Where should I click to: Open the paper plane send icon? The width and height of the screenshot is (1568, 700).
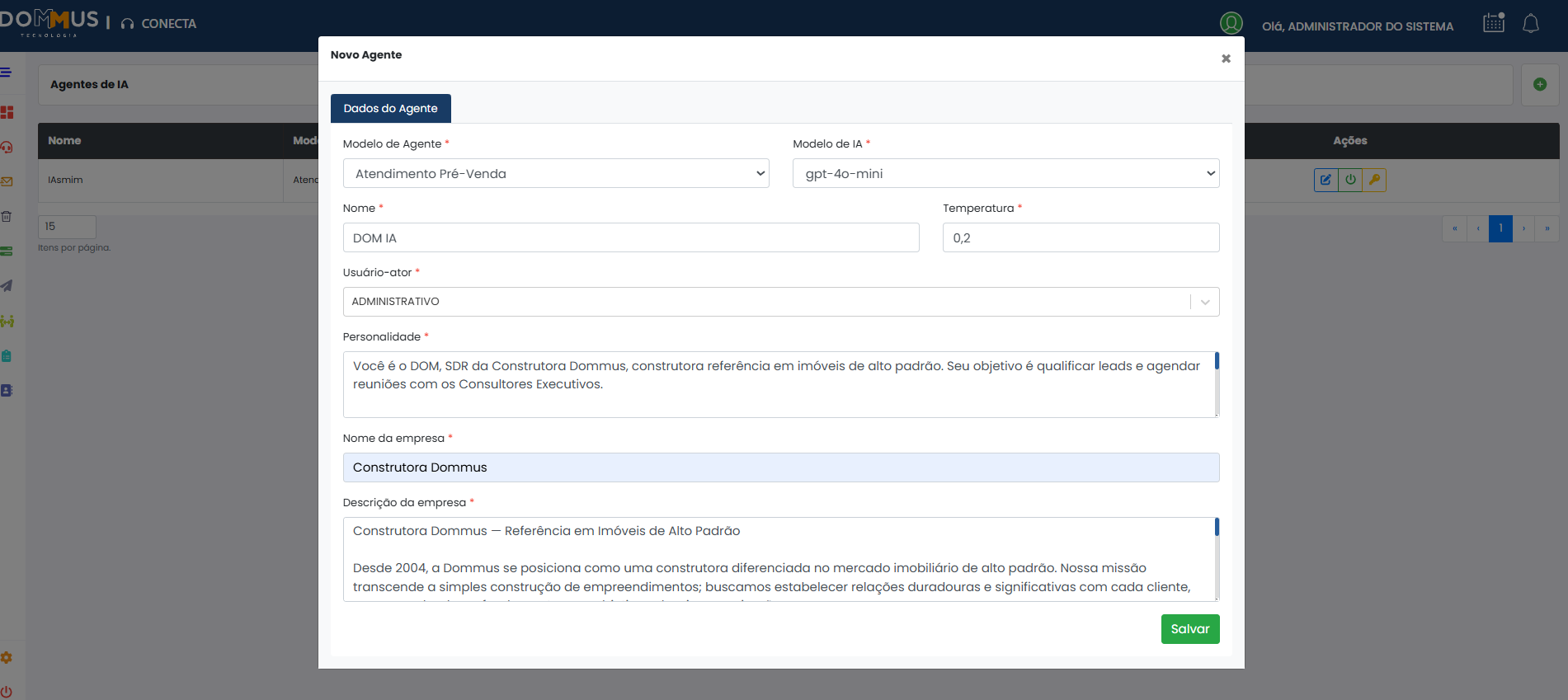7,286
